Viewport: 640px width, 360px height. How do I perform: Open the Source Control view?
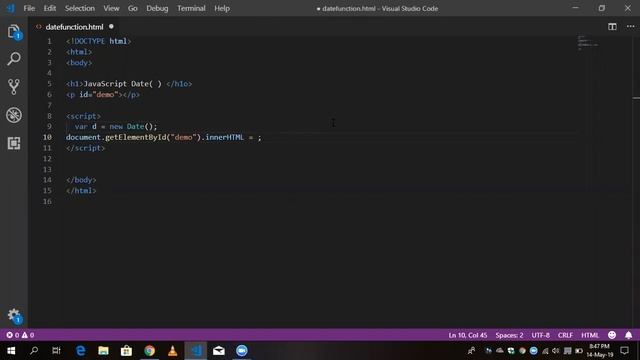point(14,87)
